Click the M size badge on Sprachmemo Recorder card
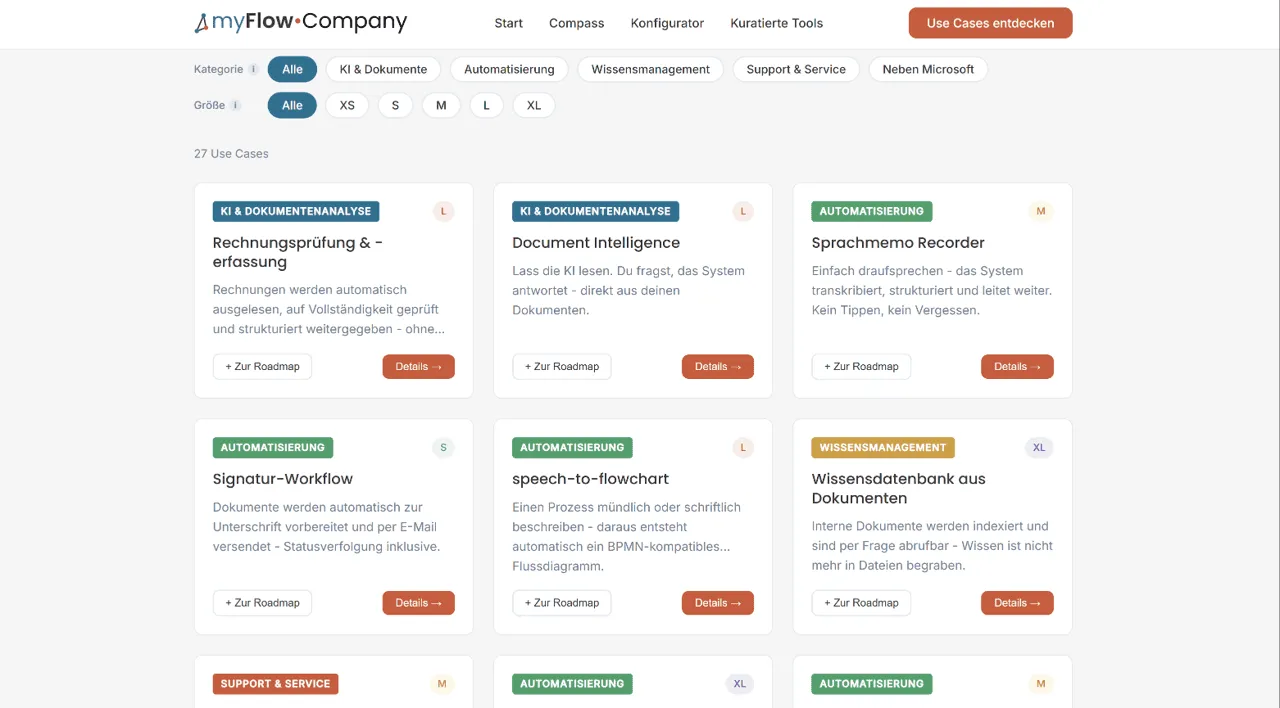 (x=1041, y=211)
